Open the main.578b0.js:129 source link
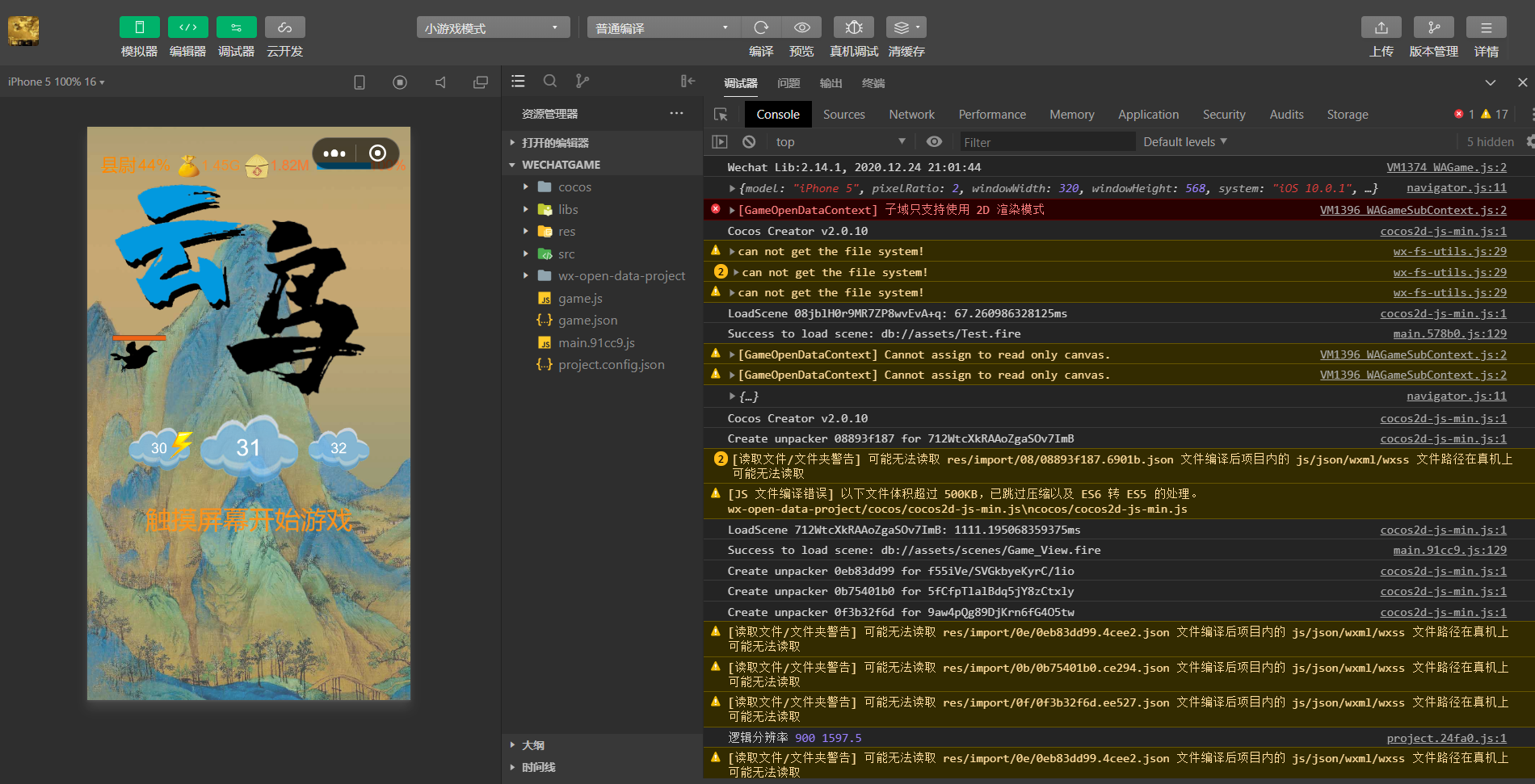 coord(1449,334)
